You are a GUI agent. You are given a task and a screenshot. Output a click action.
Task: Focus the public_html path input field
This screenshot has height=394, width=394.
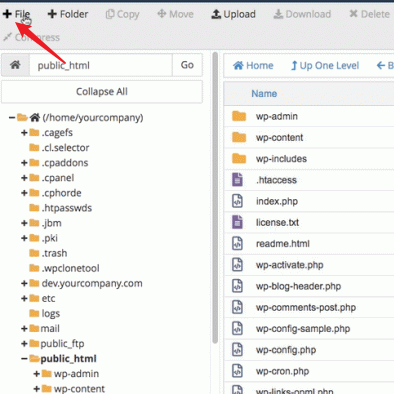101,65
